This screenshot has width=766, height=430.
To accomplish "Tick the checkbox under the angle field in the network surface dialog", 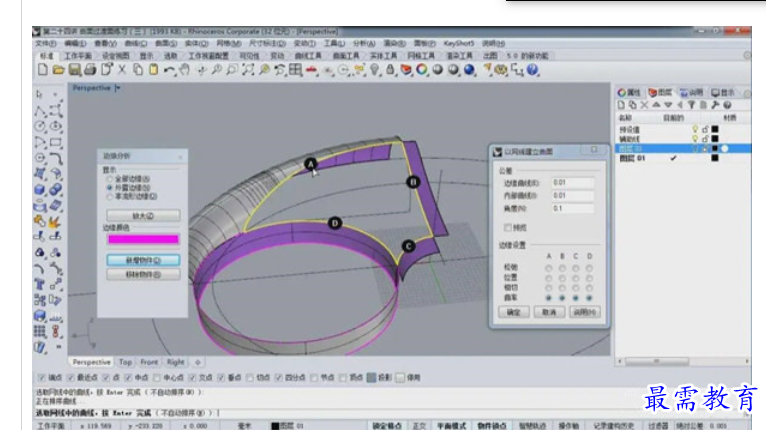I will click(508, 228).
